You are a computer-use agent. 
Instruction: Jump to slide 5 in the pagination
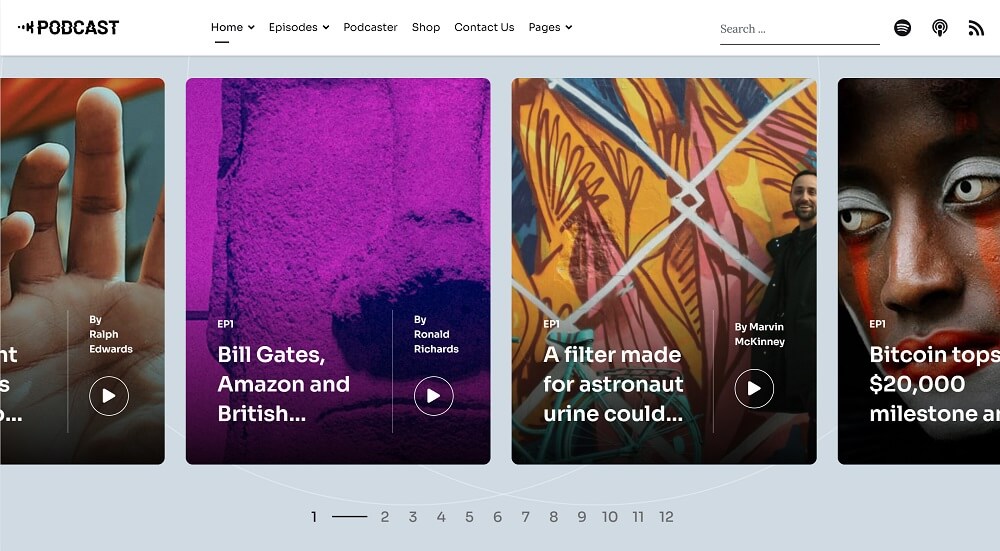(469, 517)
